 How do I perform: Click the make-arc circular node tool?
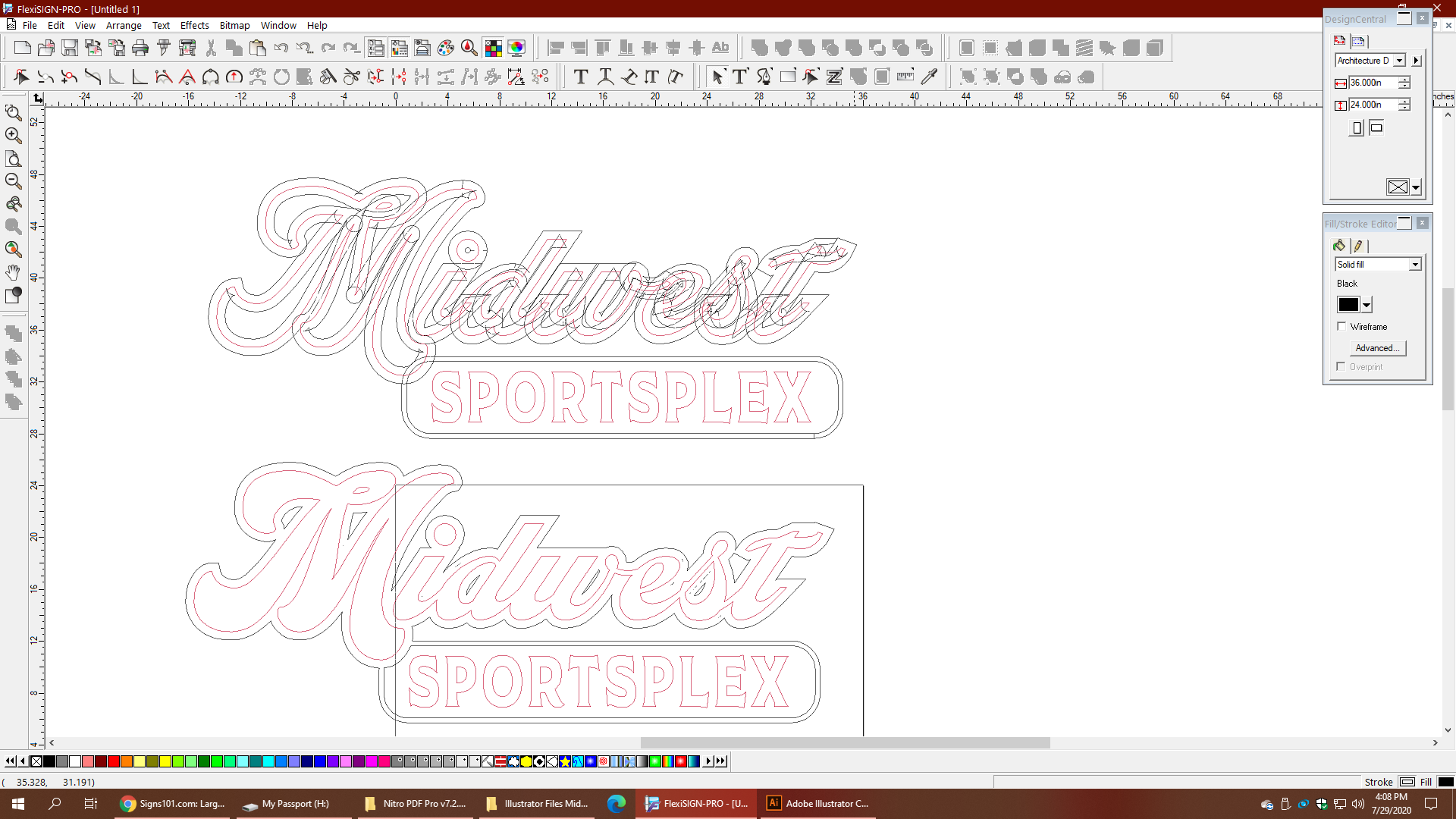pos(211,77)
